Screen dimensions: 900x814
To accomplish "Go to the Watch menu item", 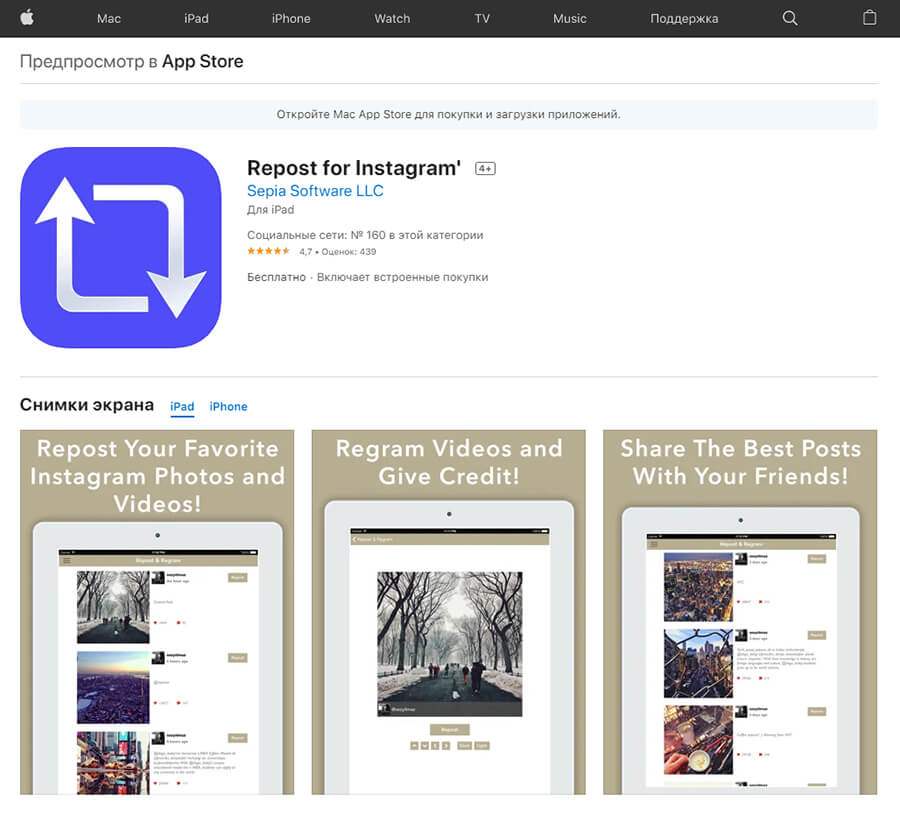I will [x=392, y=18].
